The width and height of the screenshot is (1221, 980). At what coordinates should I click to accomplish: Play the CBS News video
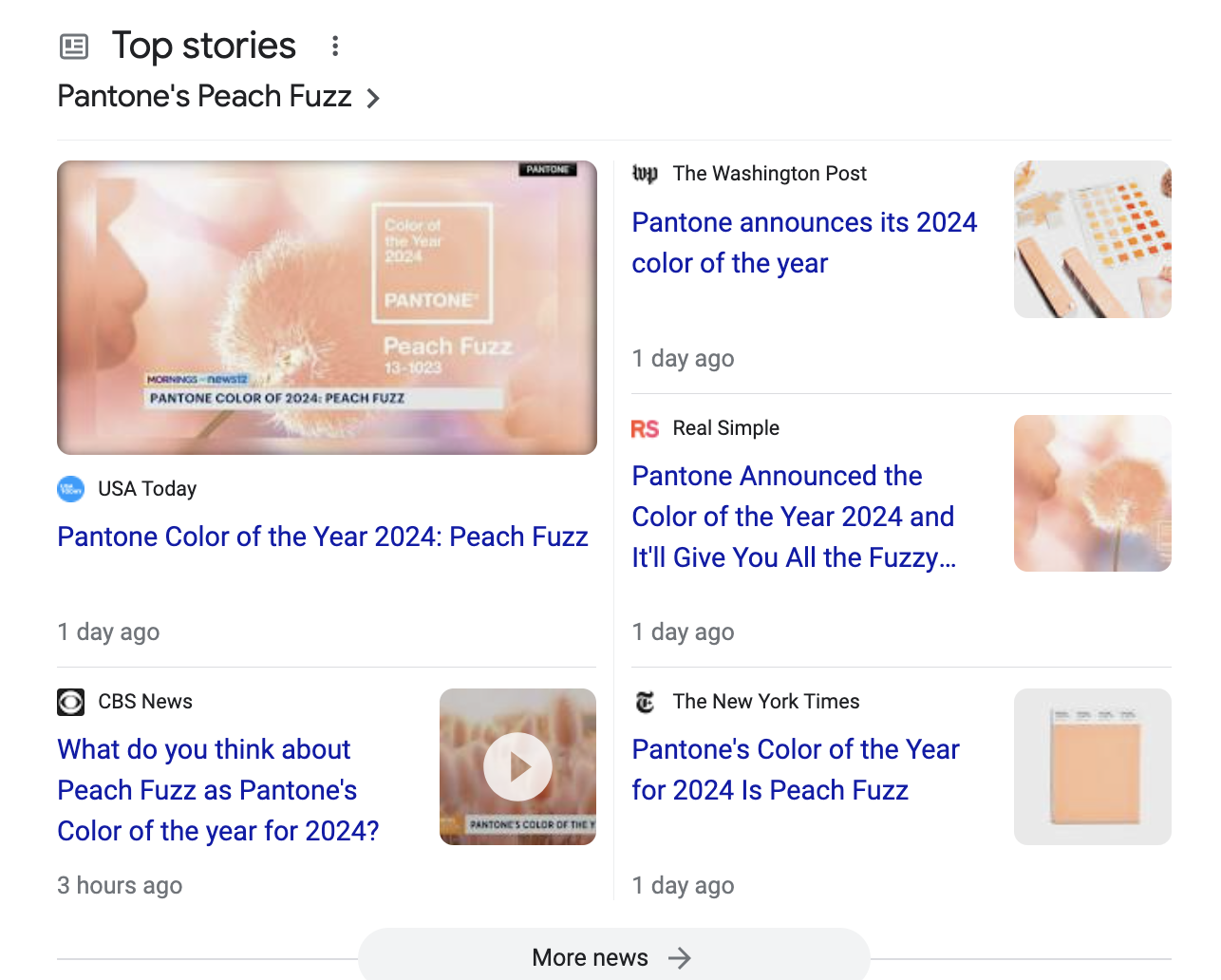tap(517, 766)
